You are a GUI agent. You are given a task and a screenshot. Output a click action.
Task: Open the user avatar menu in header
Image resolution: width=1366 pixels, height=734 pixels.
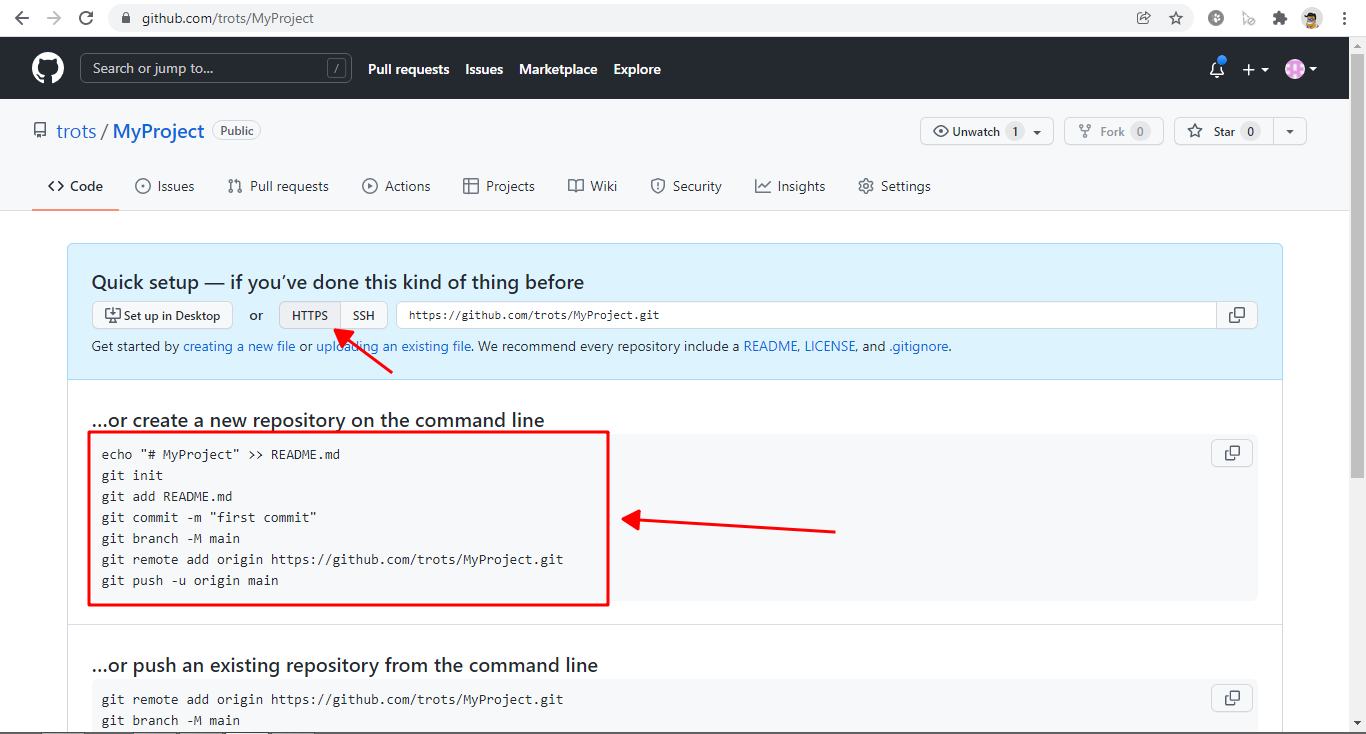[x=1301, y=69]
